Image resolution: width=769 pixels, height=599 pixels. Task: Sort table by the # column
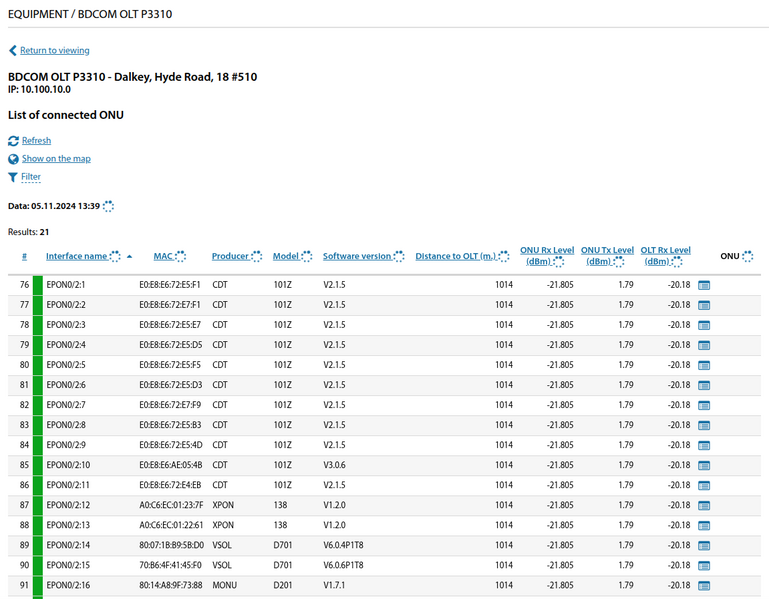click(24, 256)
